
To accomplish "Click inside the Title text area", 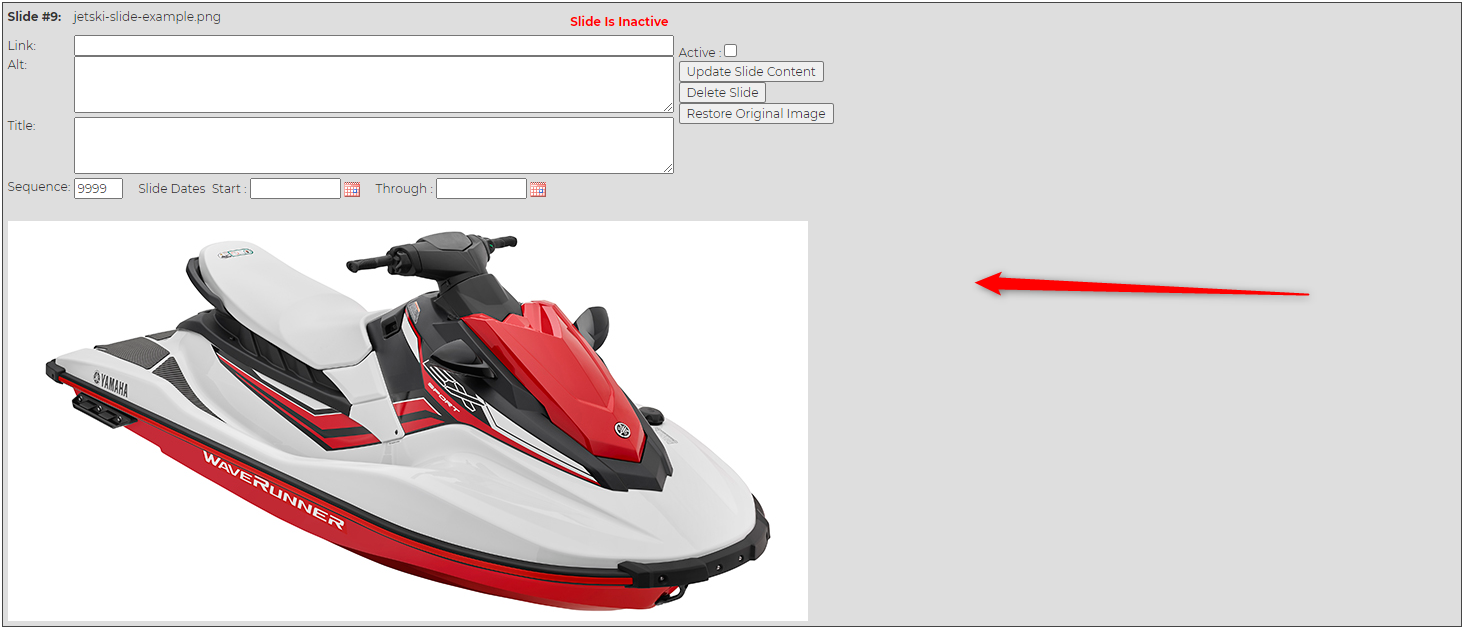I will click(x=374, y=146).
